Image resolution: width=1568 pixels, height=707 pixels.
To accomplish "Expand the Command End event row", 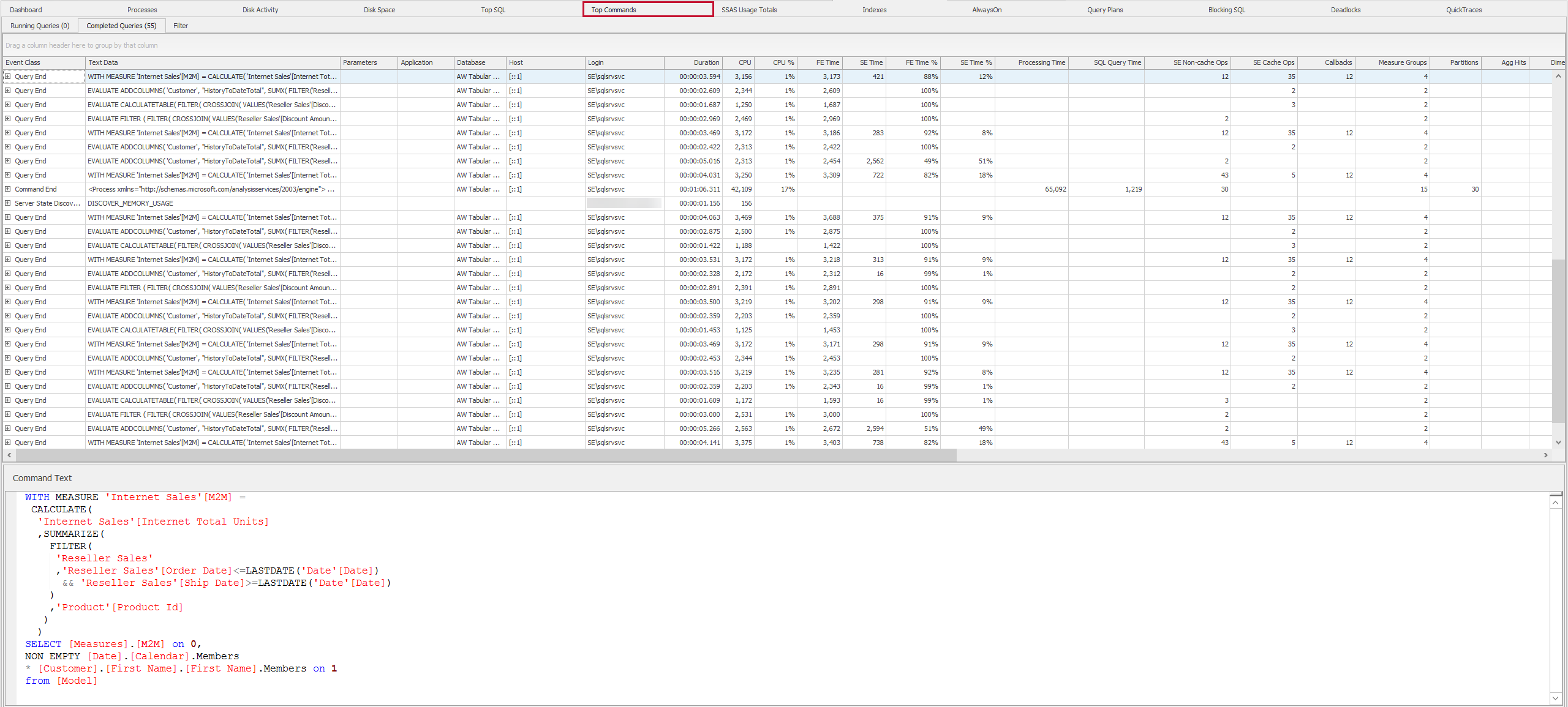I will tap(8, 189).
